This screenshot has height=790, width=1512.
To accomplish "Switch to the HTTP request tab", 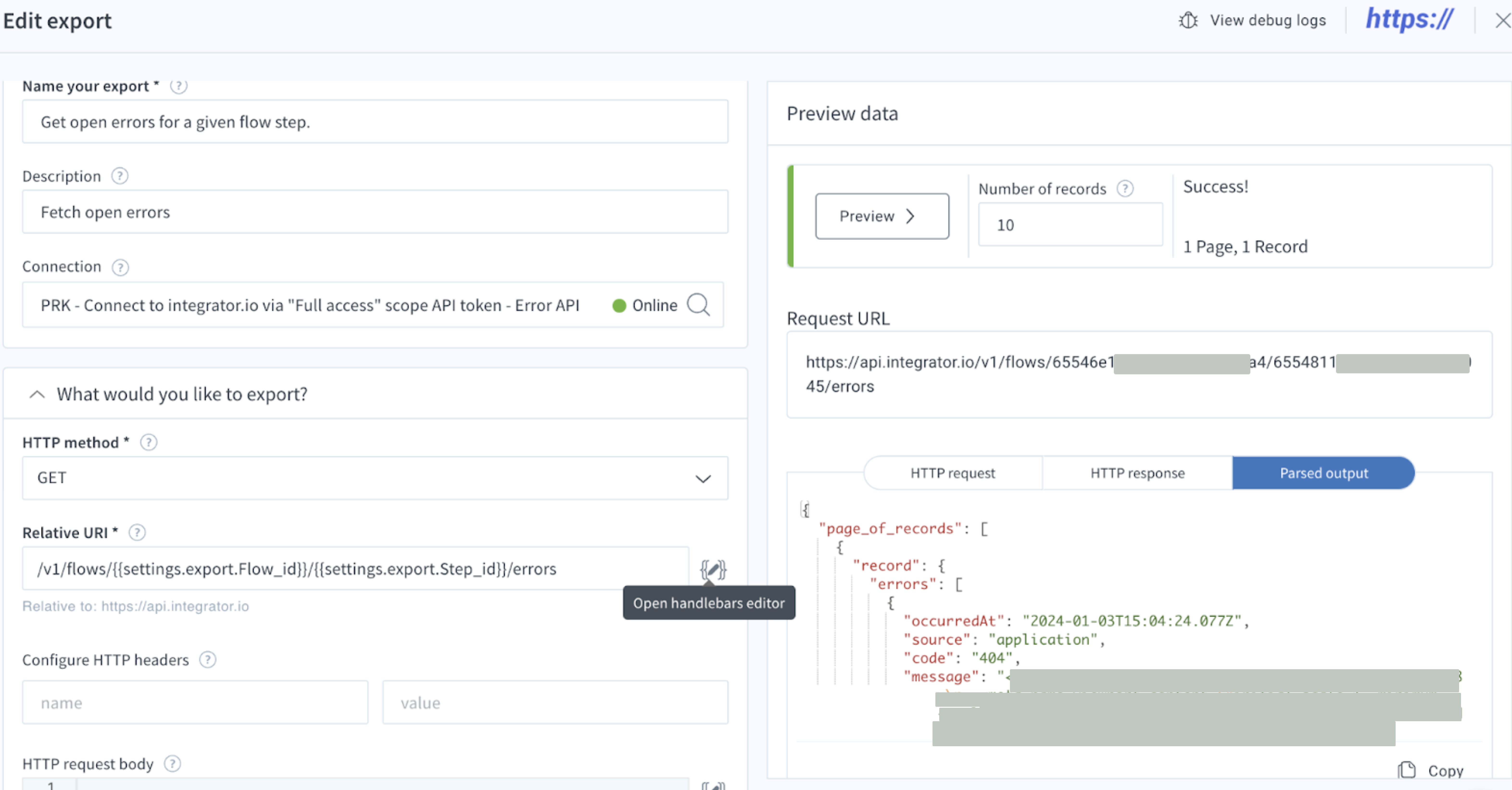I will pyautogui.click(x=953, y=473).
